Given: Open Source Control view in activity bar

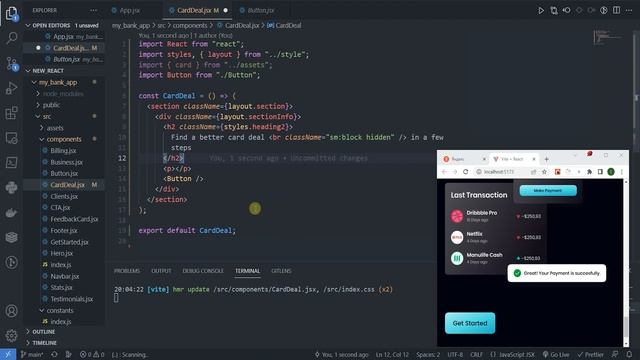Looking at the screenshot, I should pyautogui.click(x=11, y=63).
